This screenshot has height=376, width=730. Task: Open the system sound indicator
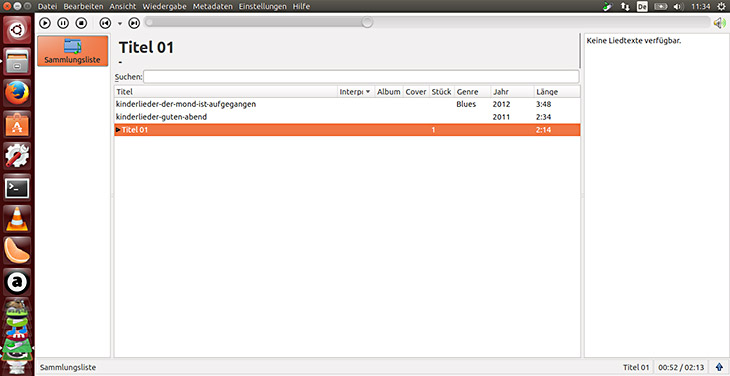(678, 7)
